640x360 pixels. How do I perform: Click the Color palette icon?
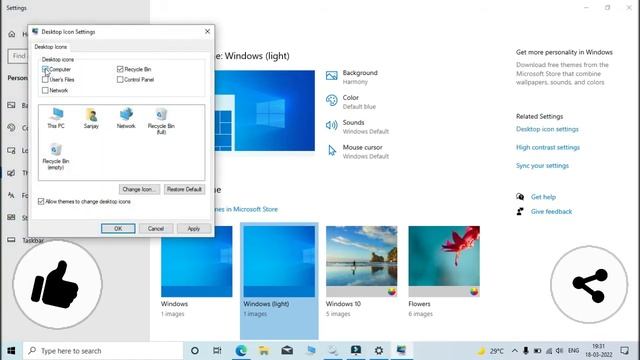click(331, 100)
